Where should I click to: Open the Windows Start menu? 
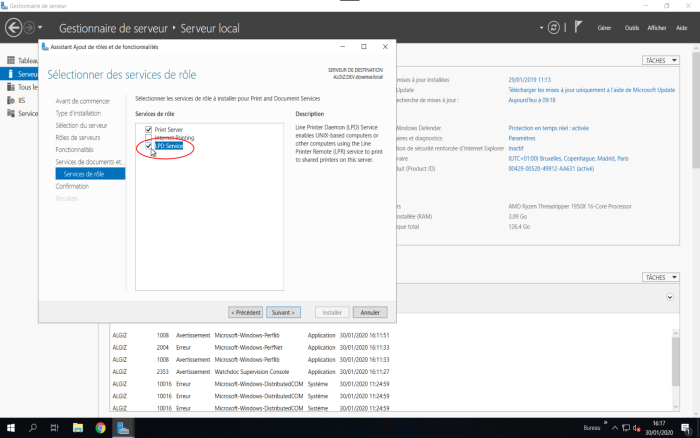pos(10,427)
